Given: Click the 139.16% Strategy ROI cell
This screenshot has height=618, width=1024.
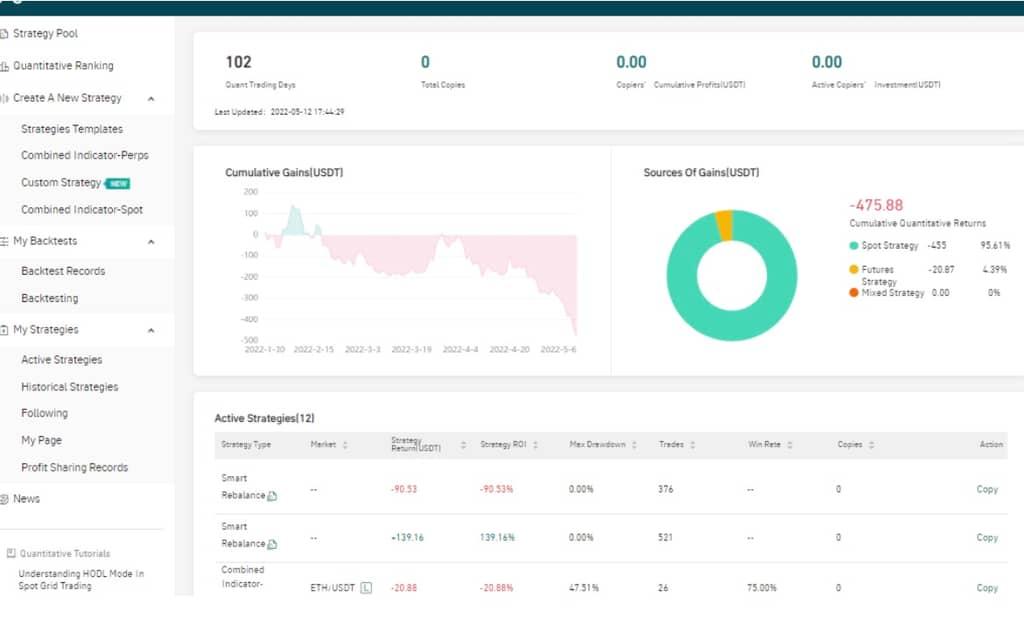Looking at the screenshot, I should pyautogui.click(x=497, y=538).
